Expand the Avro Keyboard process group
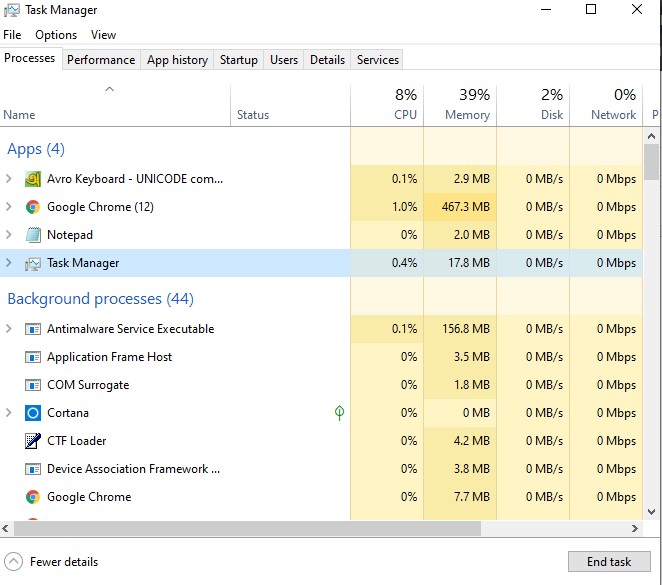Screen dimensions: 662x585 tap(8, 179)
